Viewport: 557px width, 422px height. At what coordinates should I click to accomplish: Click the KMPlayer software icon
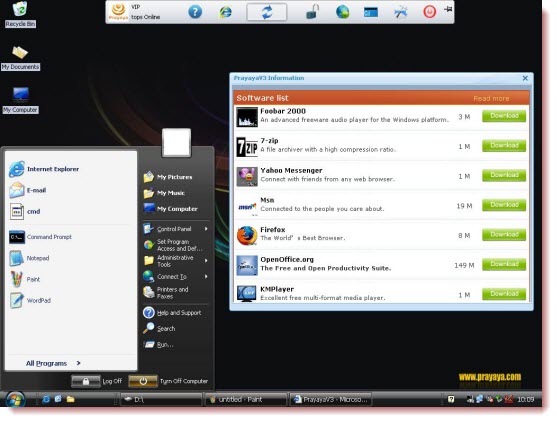click(x=247, y=294)
